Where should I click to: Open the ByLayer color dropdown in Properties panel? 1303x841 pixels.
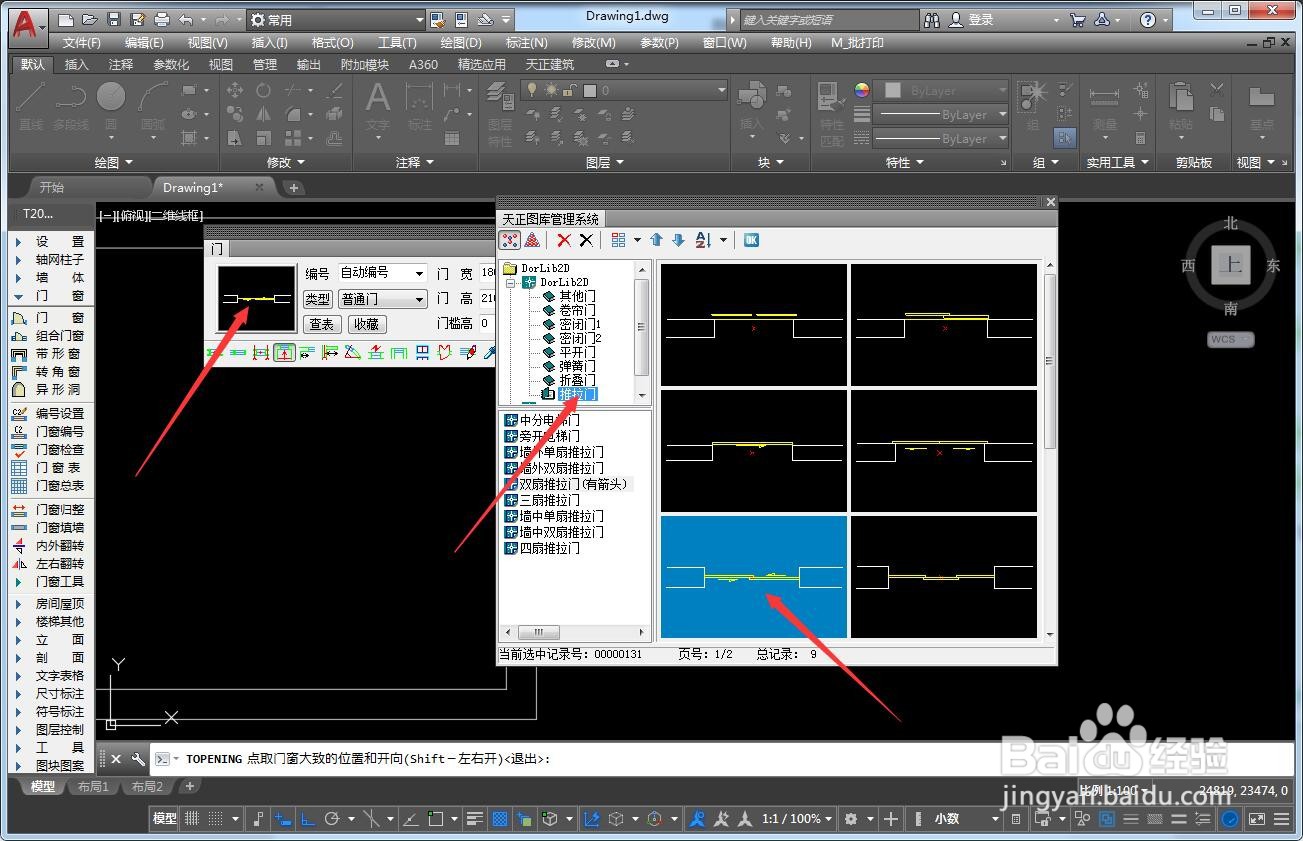pos(941,91)
